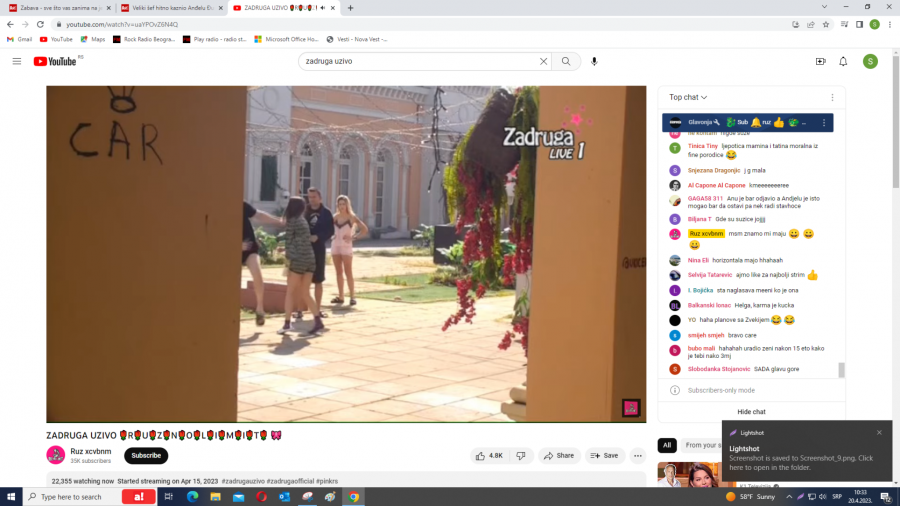Open the YouTube hamburger guide menu
The width and height of the screenshot is (900, 506).
(x=16, y=61)
